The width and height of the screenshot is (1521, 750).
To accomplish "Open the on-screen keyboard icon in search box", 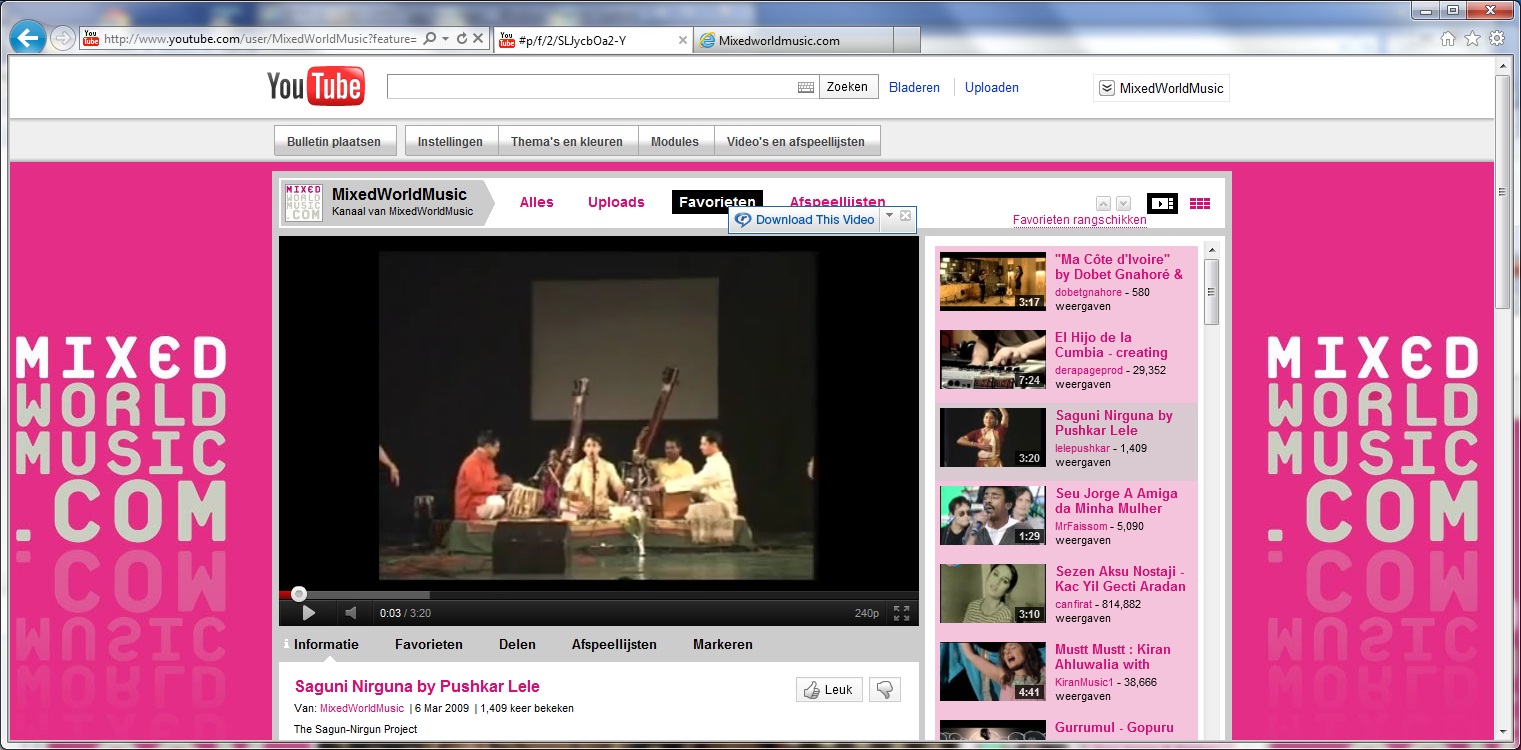I will (806, 87).
